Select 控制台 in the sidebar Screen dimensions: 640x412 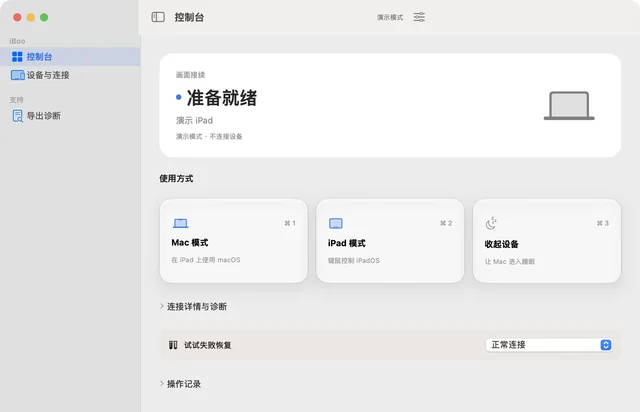point(70,57)
